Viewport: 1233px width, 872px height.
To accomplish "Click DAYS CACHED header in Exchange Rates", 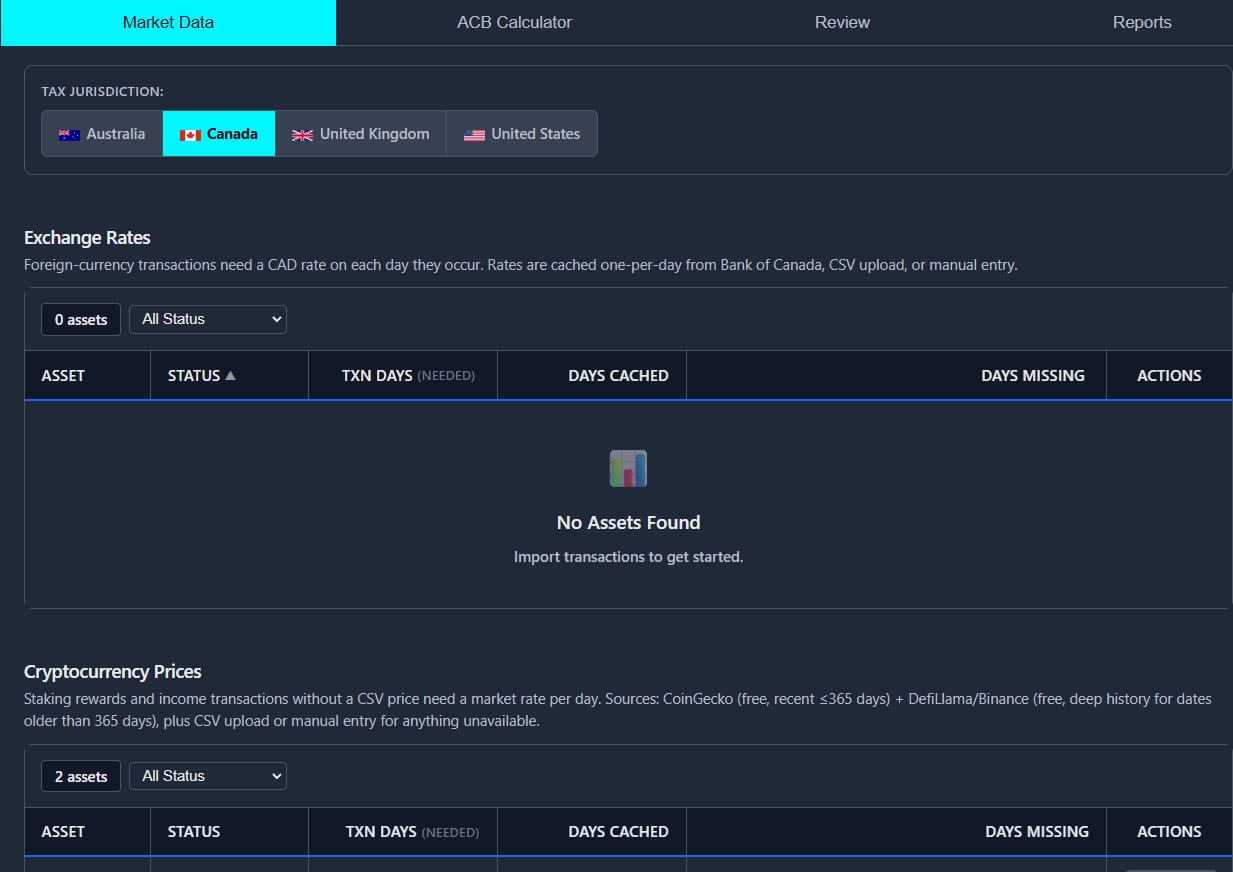I will (x=592, y=376).
